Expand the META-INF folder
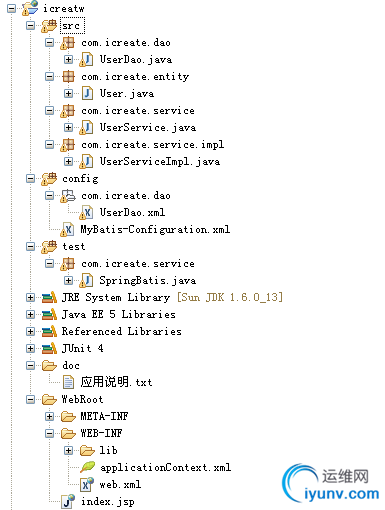The width and height of the screenshot is (385, 510). tap(49, 416)
